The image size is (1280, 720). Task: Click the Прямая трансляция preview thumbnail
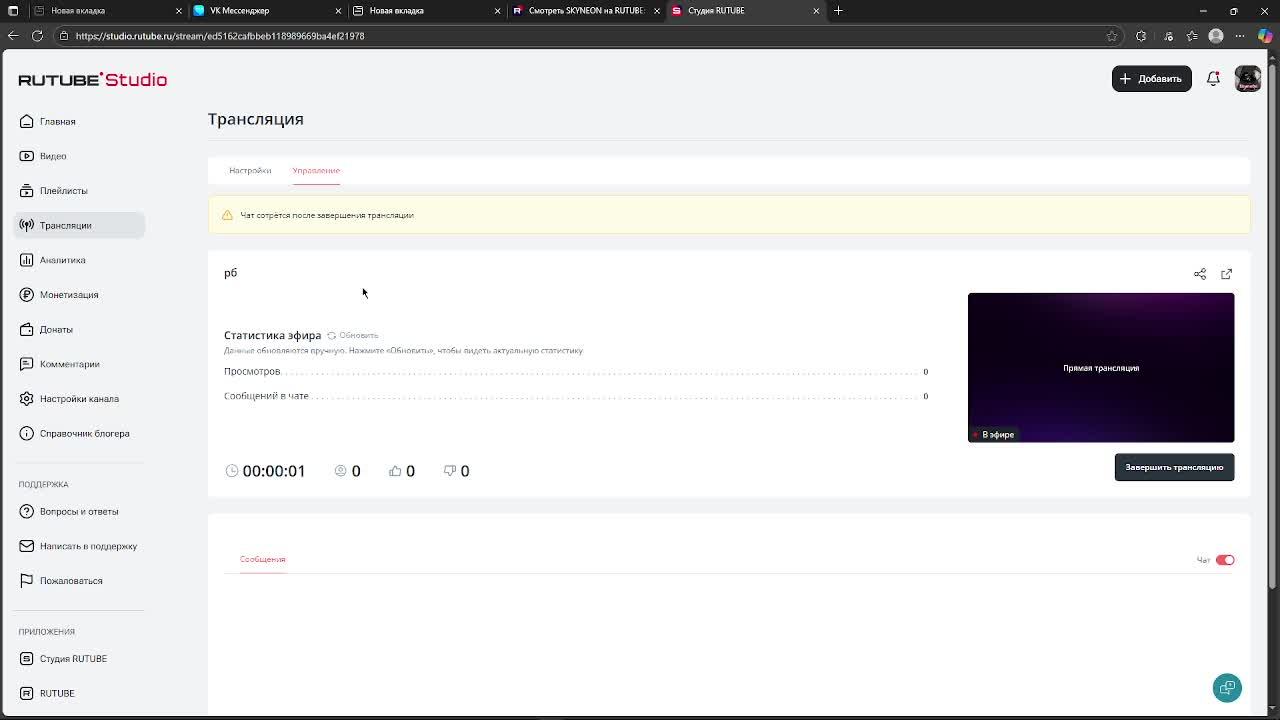1101,367
